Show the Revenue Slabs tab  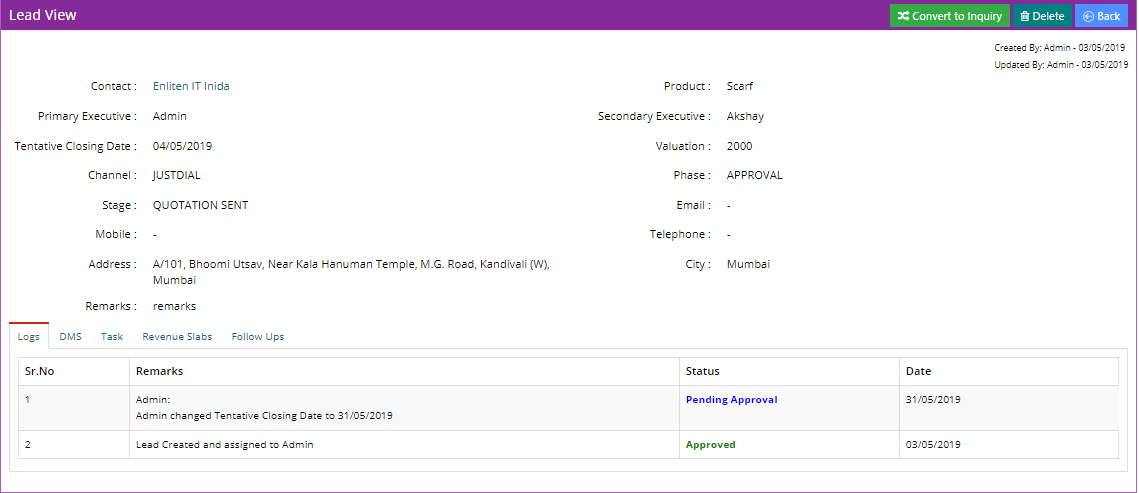(x=177, y=337)
